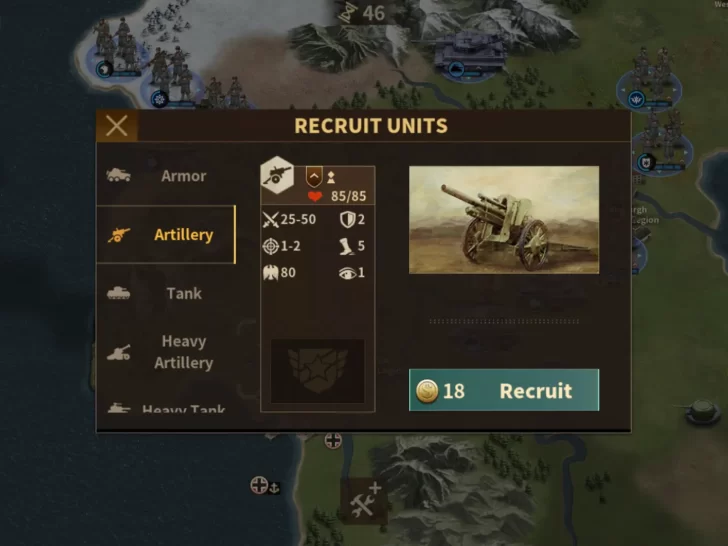728x546 pixels.
Task: Choose the Tank category
Action: pos(166,293)
